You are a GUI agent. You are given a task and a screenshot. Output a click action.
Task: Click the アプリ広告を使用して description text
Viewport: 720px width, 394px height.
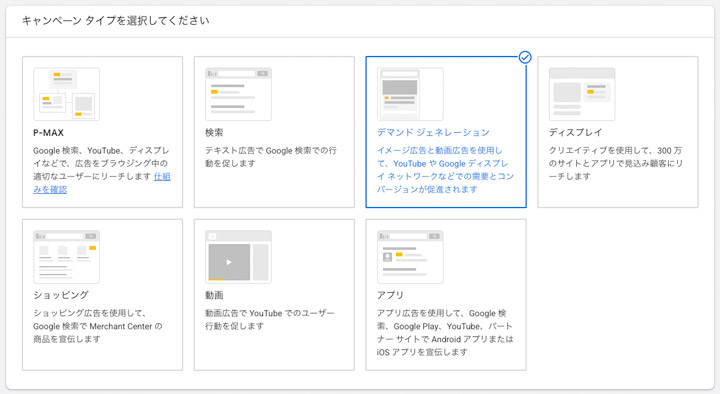point(445,332)
